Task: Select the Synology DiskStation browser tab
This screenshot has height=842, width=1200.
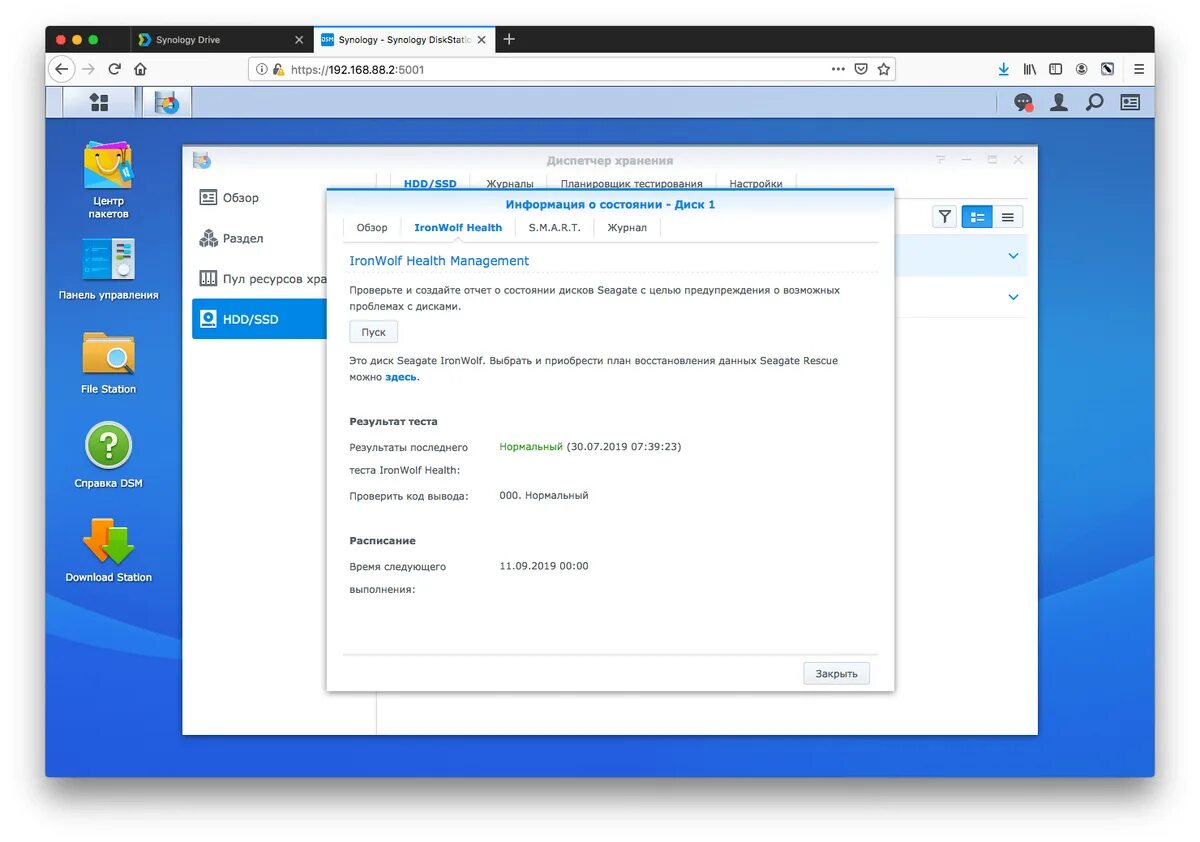Action: click(404, 40)
